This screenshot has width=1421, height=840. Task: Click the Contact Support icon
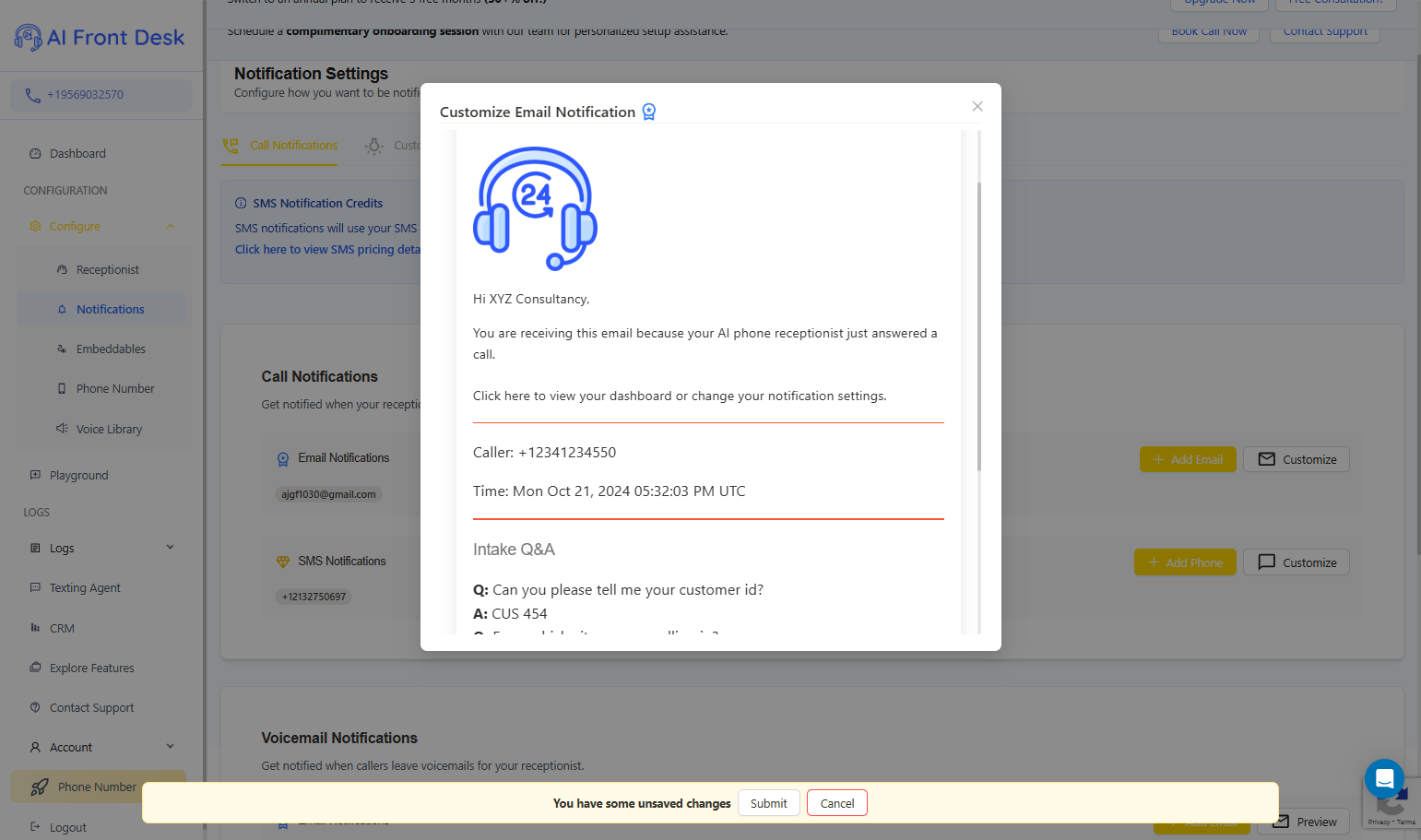click(35, 707)
